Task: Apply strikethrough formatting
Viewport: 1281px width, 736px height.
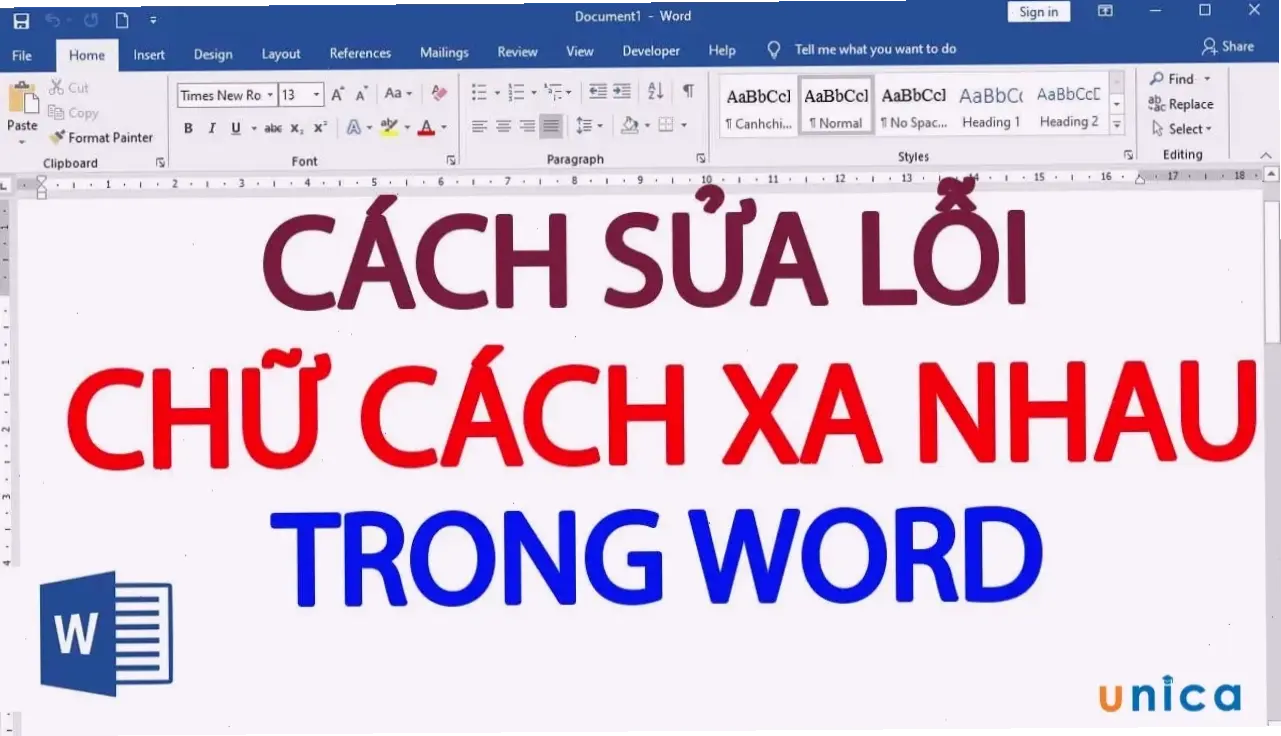Action: tap(273, 128)
